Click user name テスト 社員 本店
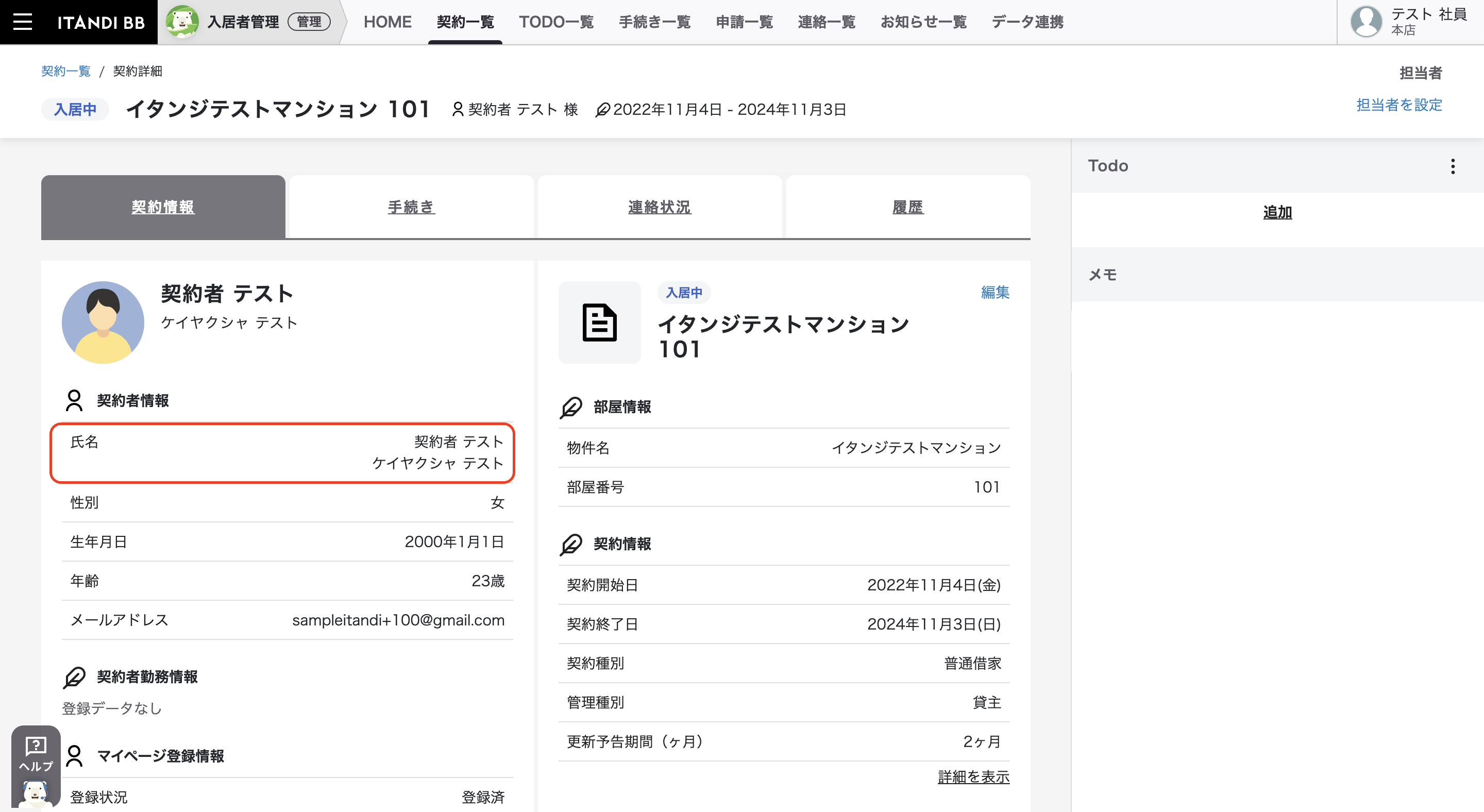The height and width of the screenshot is (812, 1484). [1428, 21]
